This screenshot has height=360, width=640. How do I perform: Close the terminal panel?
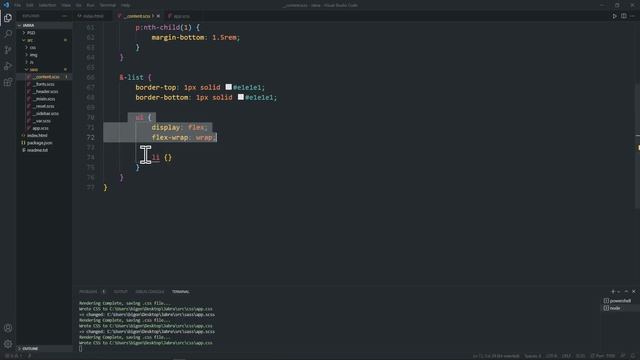[x=633, y=291]
